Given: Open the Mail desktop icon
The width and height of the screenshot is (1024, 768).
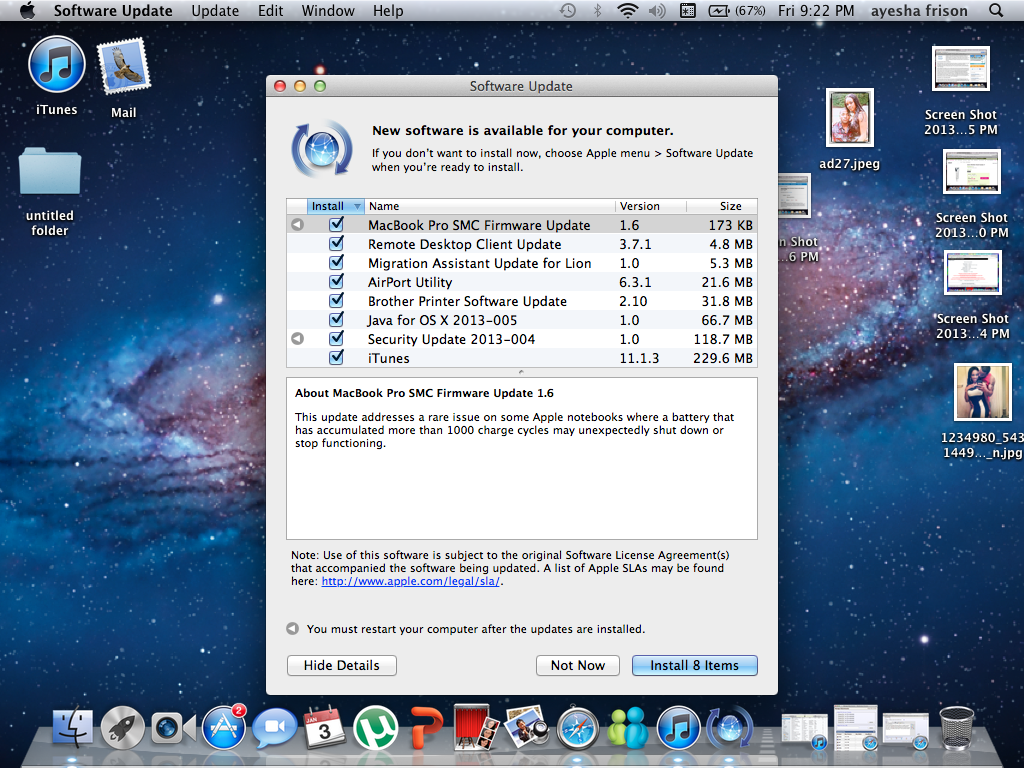Looking at the screenshot, I should 123,66.
